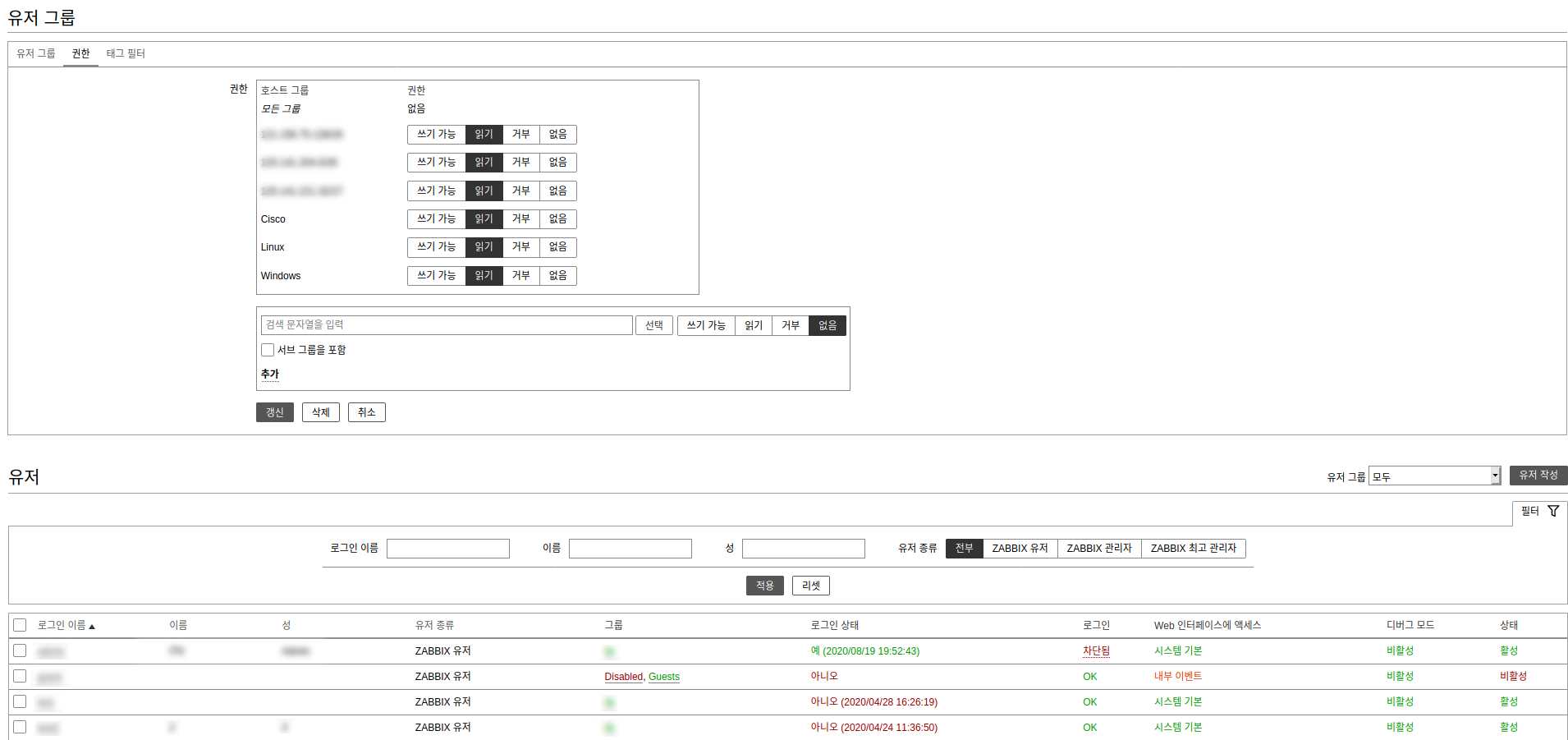Filter user type by ZABBIX 관리자
Viewport: 1568px width, 740px height.
(x=1098, y=549)
